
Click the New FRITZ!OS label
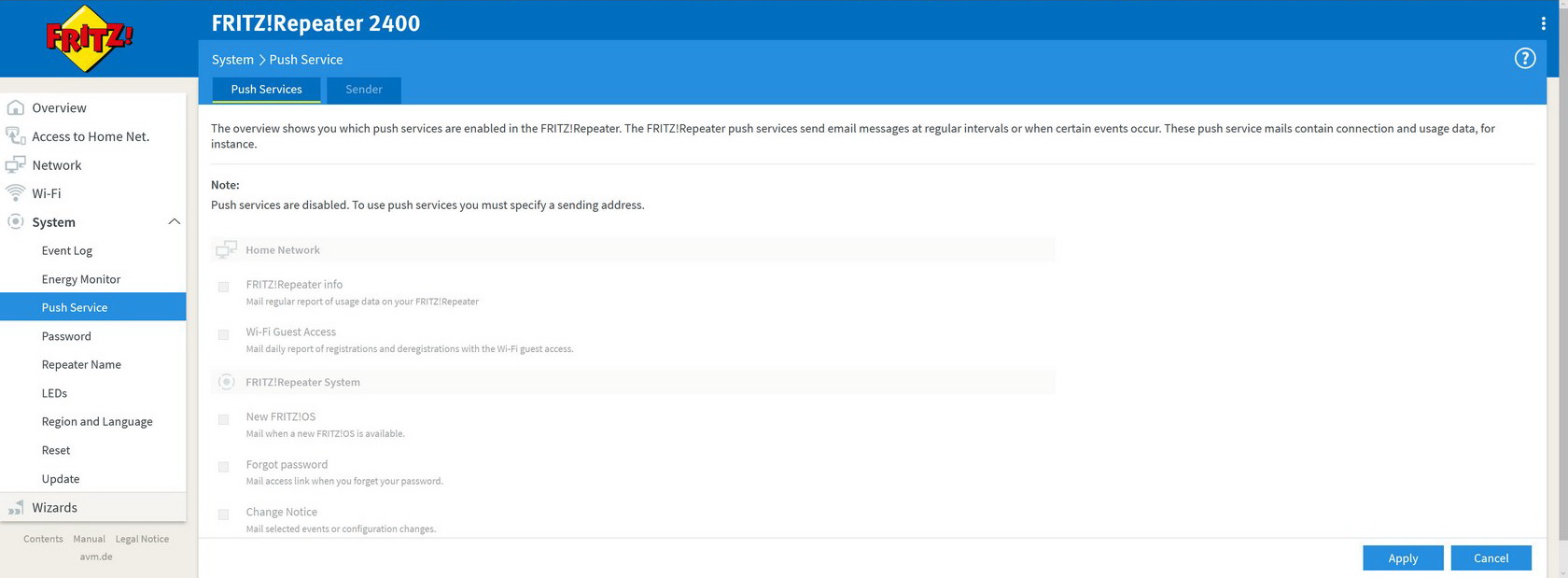click(280, 416)
